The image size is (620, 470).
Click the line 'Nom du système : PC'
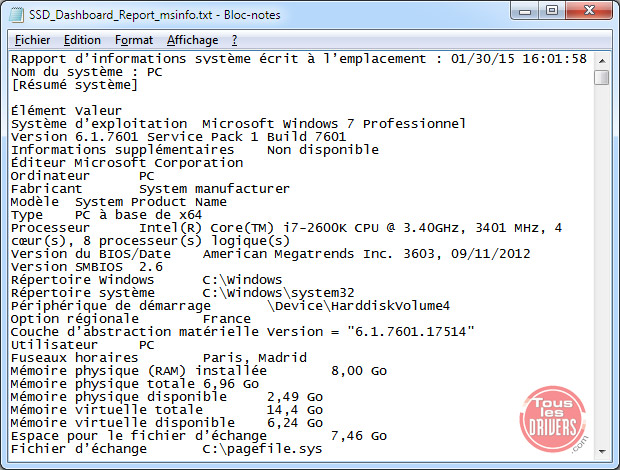coord(87,72)
